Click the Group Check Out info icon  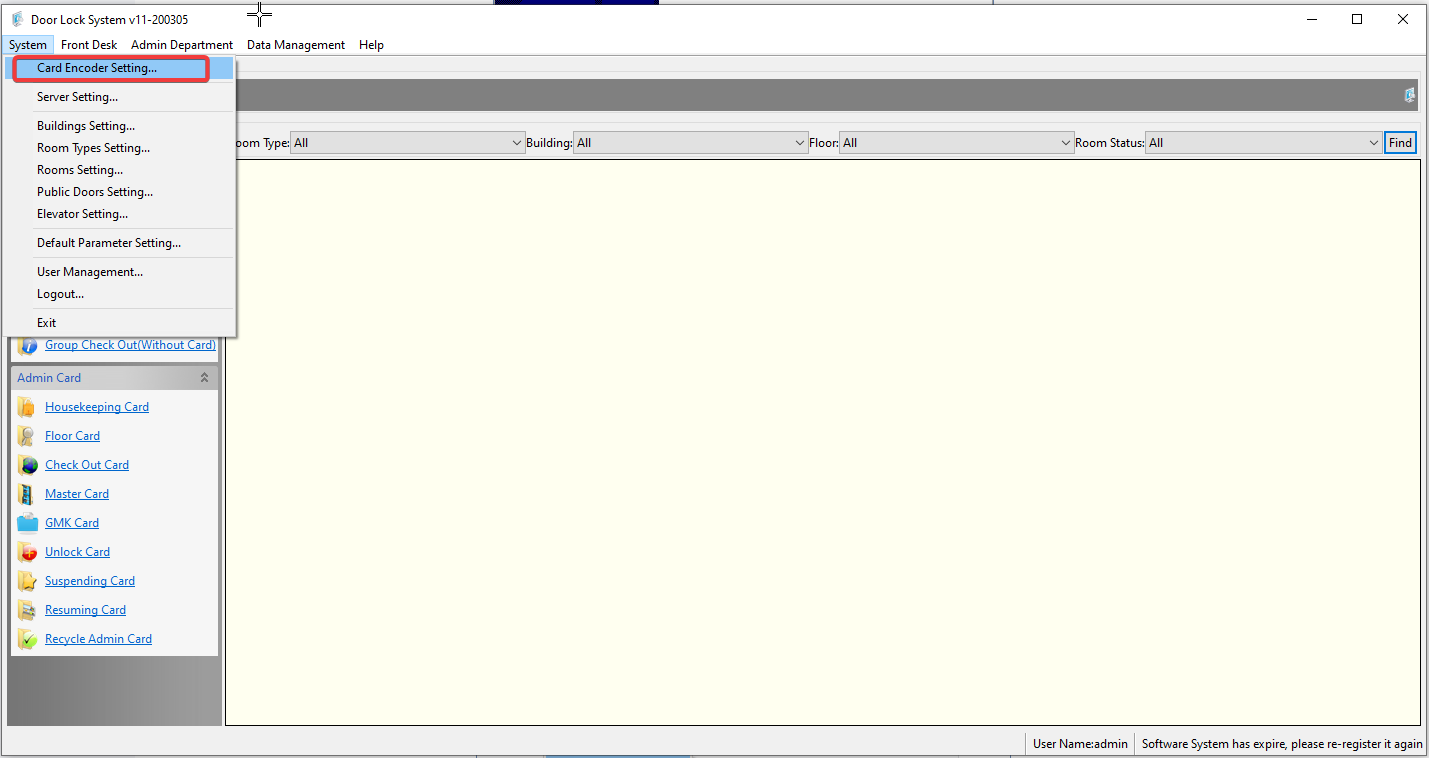pyautogui.click(x=27, y=346)
